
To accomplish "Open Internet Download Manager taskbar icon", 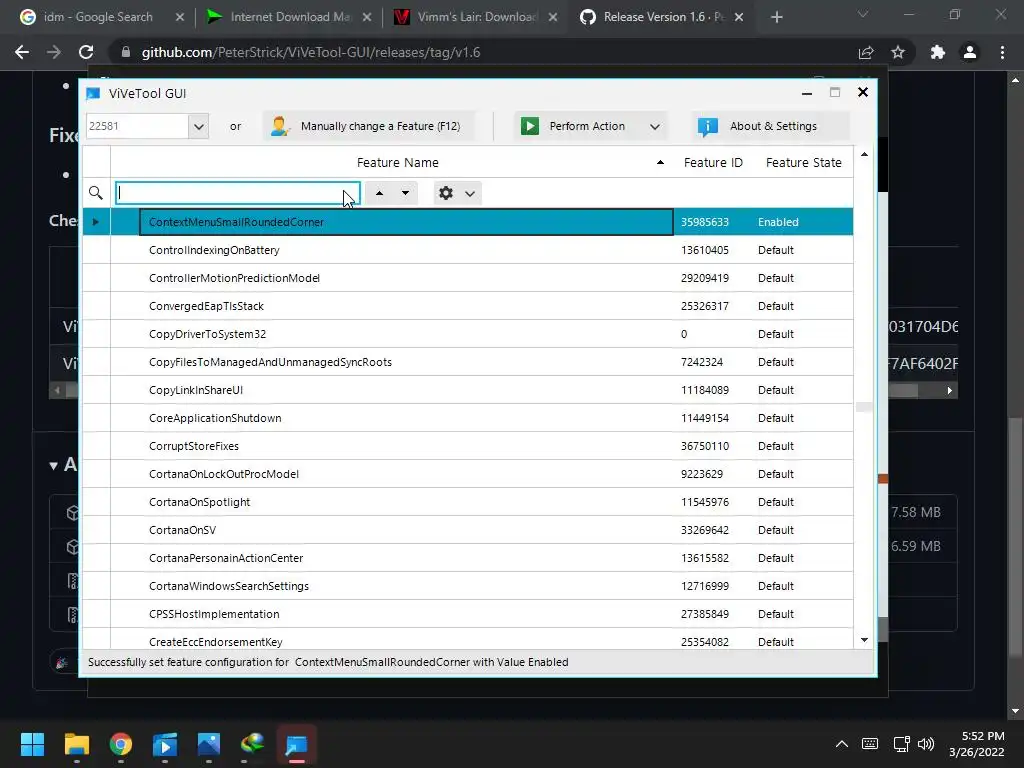I will tap(253, 744).
